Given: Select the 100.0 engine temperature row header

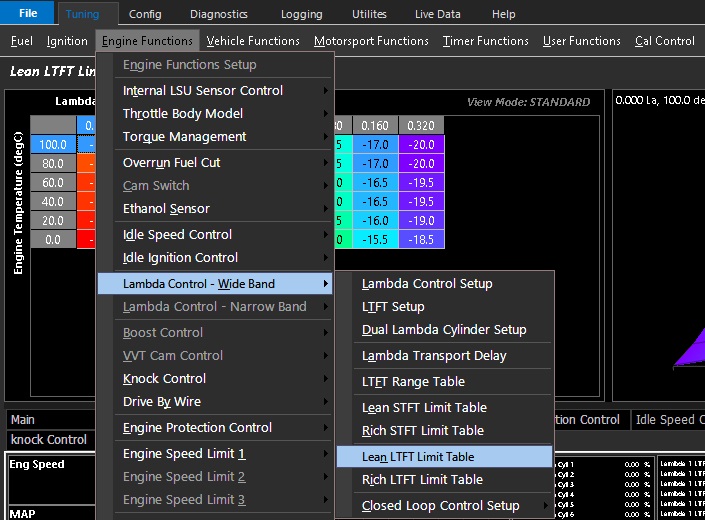Looking at the screenshot, I should (53, 145).
